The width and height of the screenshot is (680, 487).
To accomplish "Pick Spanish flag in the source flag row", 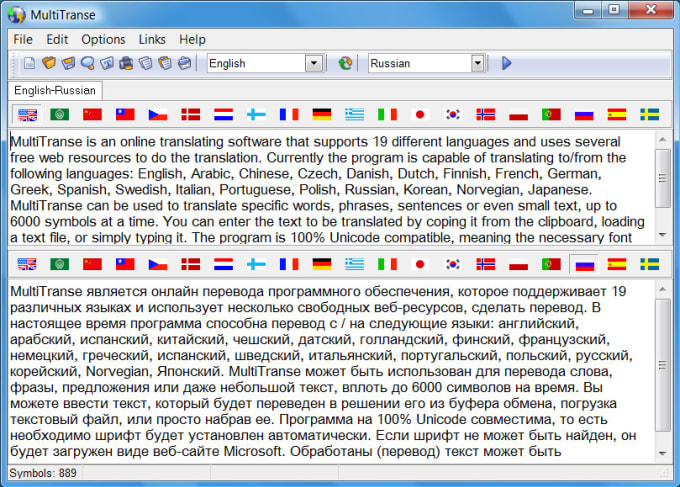I will point(617,114).
